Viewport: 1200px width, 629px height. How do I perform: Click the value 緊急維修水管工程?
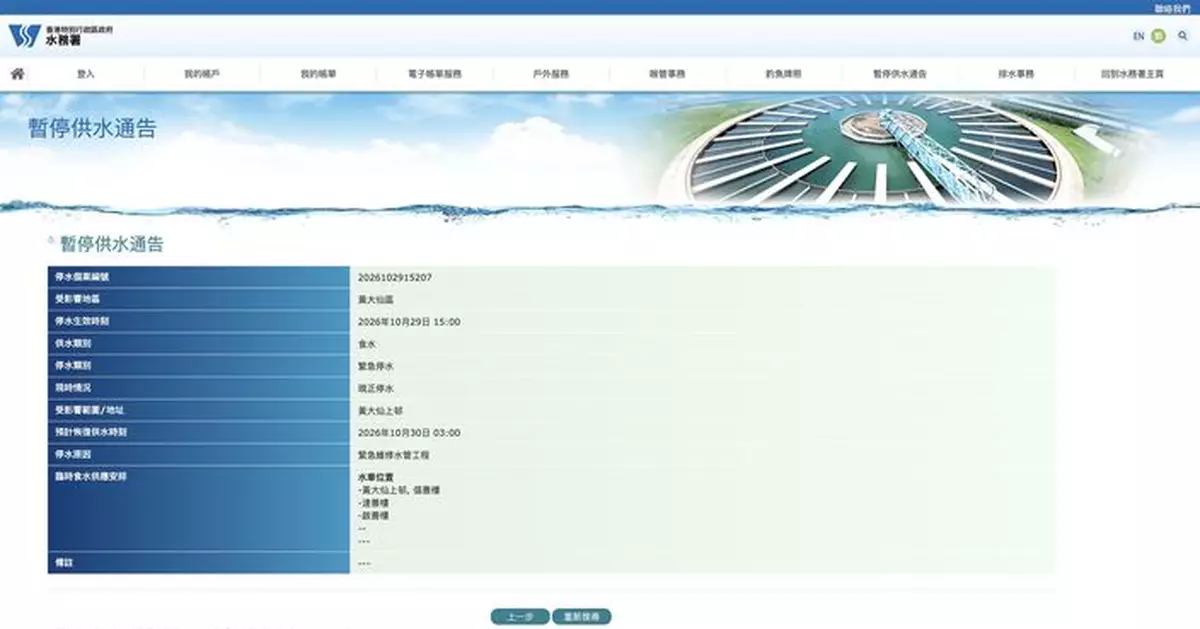point(394,455)
